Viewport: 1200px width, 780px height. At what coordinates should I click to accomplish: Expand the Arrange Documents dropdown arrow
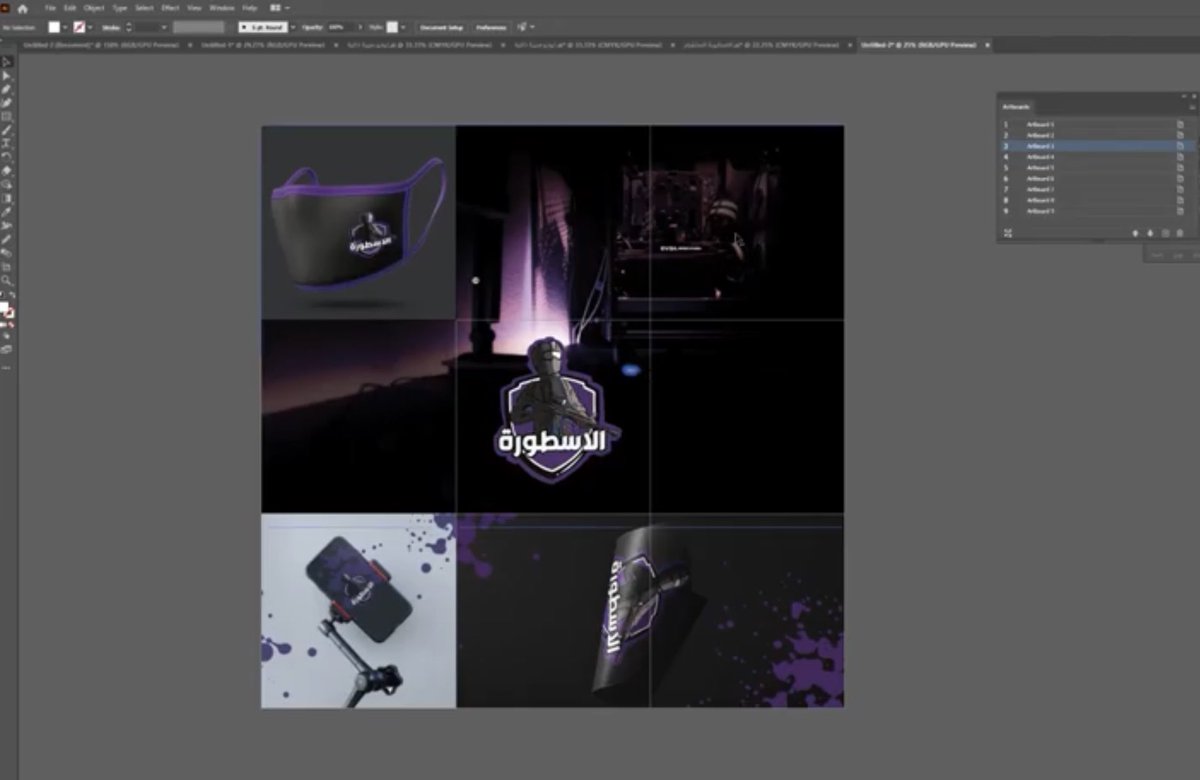point(287,8)
